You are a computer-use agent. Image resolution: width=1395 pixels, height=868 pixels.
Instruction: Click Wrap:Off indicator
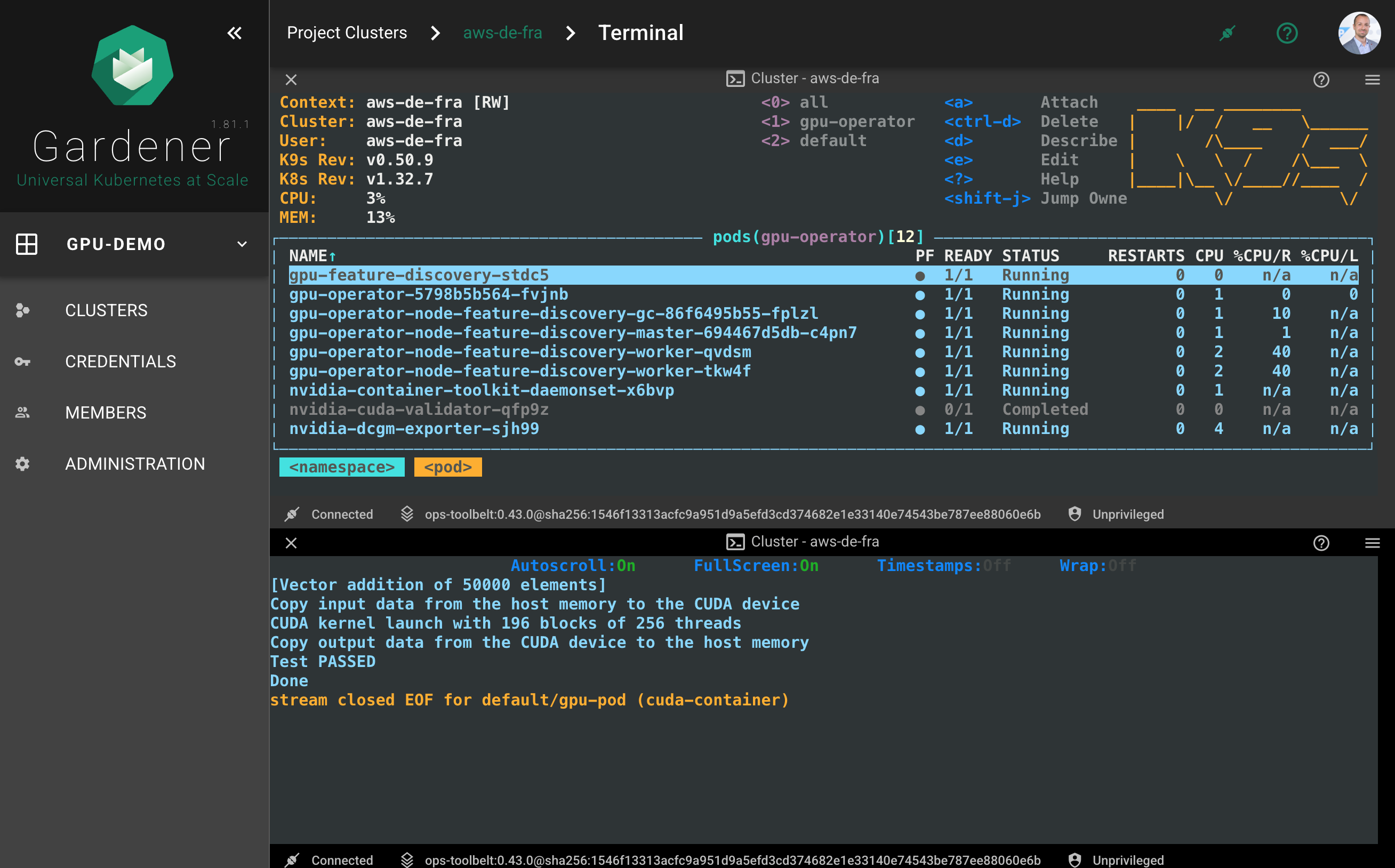(x=1097, y=566)
